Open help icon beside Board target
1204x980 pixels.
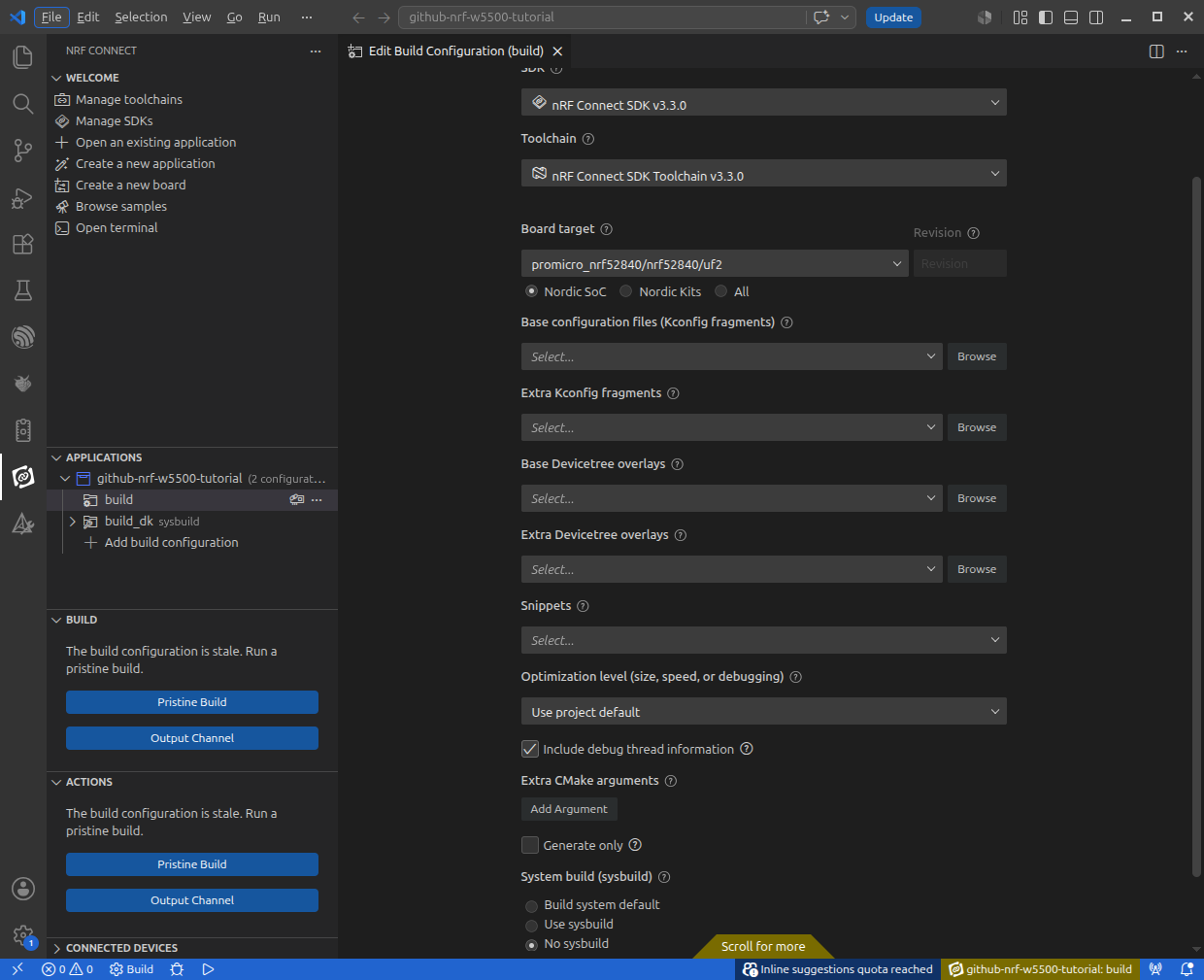606,229
